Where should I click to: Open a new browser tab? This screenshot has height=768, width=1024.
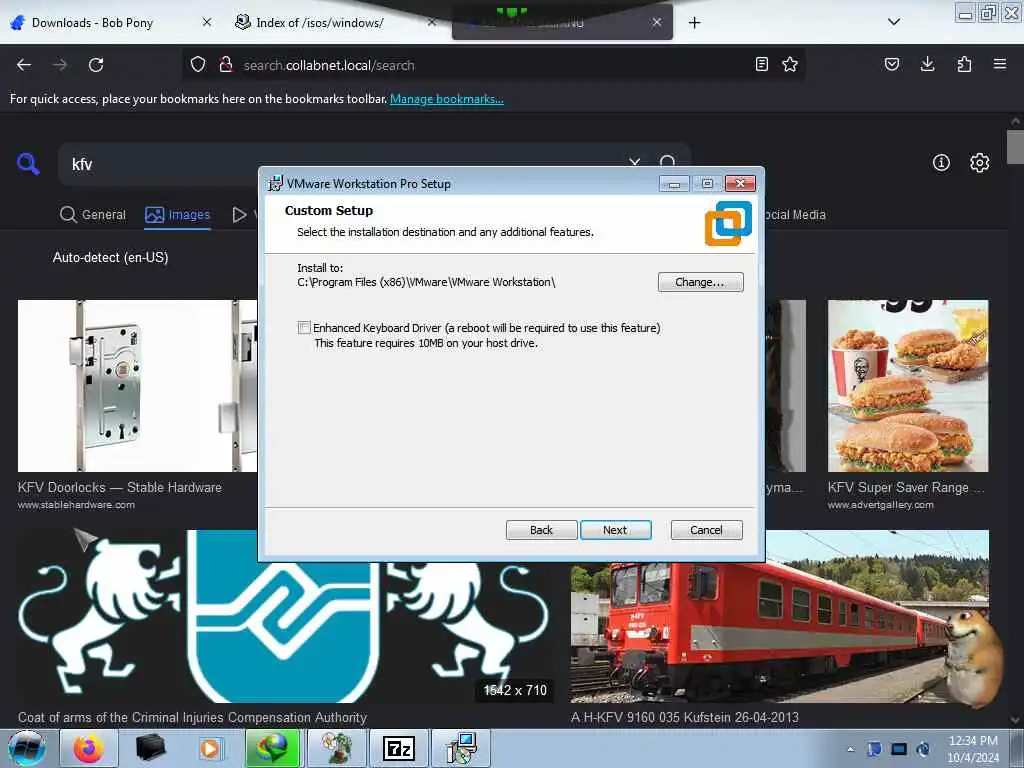click(x=694, y=23)
